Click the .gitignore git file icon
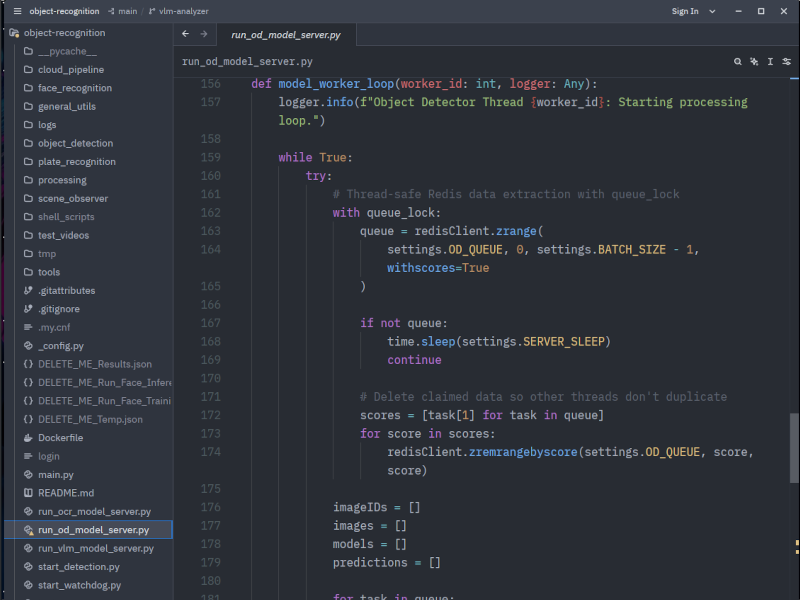The height and width of the screenshot is (600, 800). 29,309
